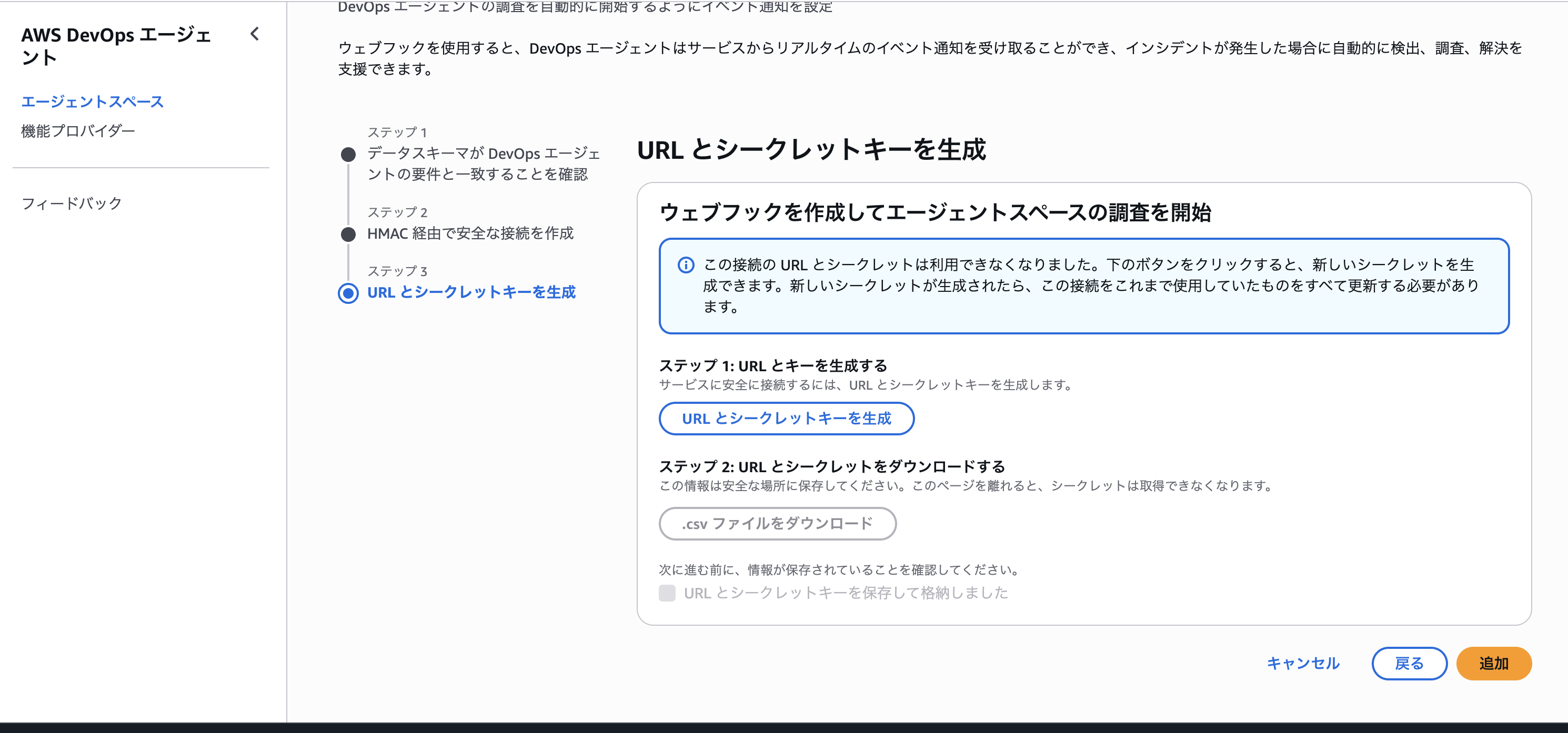Open the エージェントスペース navigation link
The width and height of the screenshot is (1568, 733).
click(93, 101)
